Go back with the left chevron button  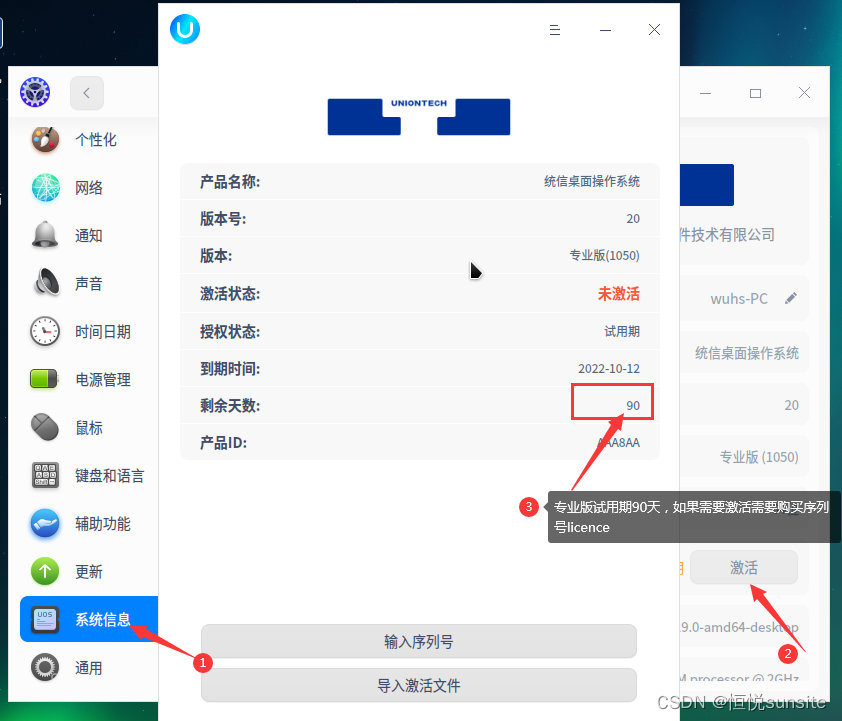(86, 93)
